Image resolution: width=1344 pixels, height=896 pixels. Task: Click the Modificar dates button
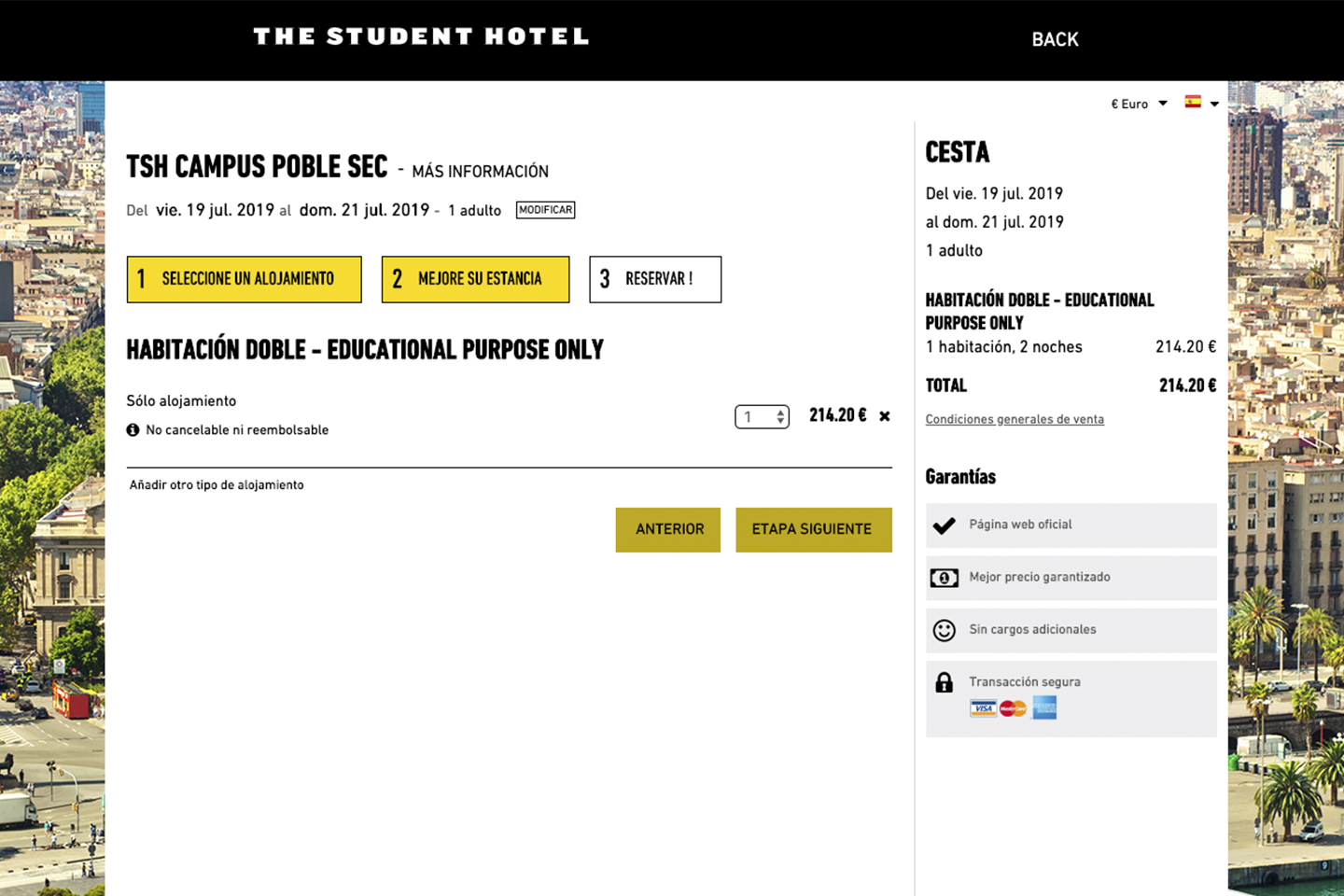(x=546, y=210)
